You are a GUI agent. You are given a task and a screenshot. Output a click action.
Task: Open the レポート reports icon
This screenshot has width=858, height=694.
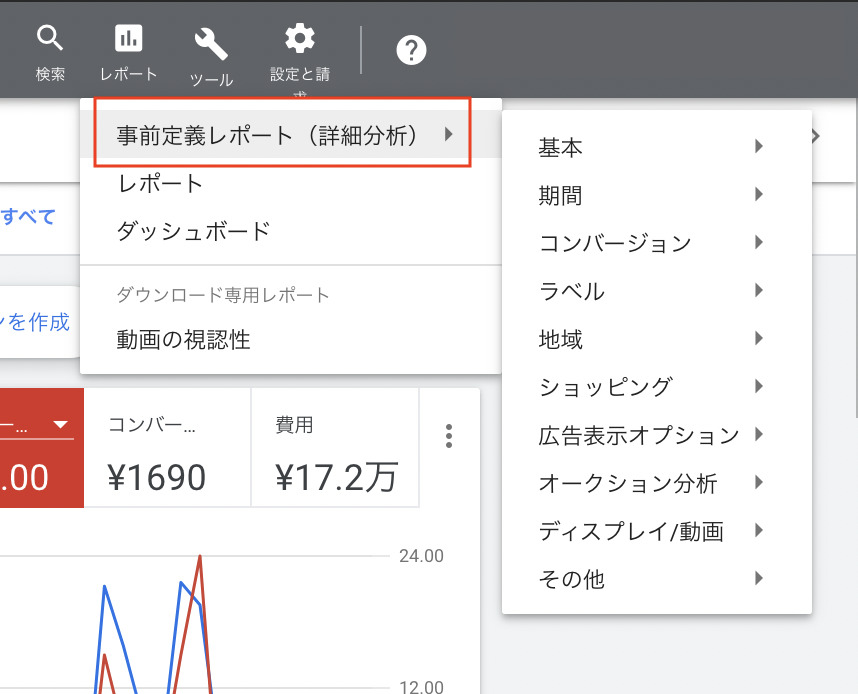tap(128, 40)
